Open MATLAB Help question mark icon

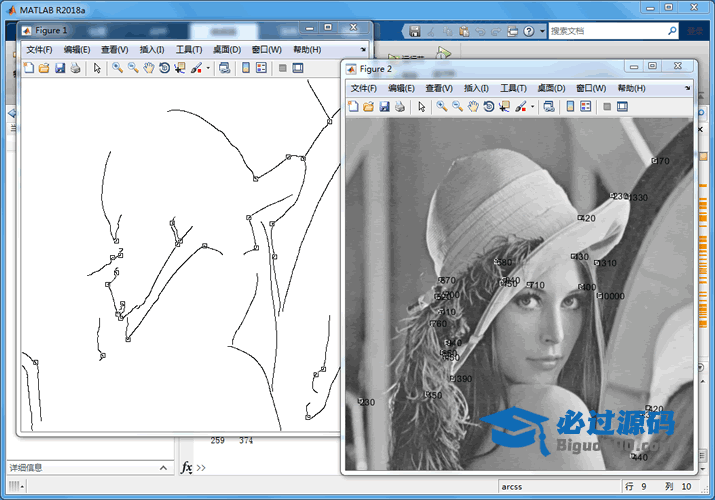(528, 31)
